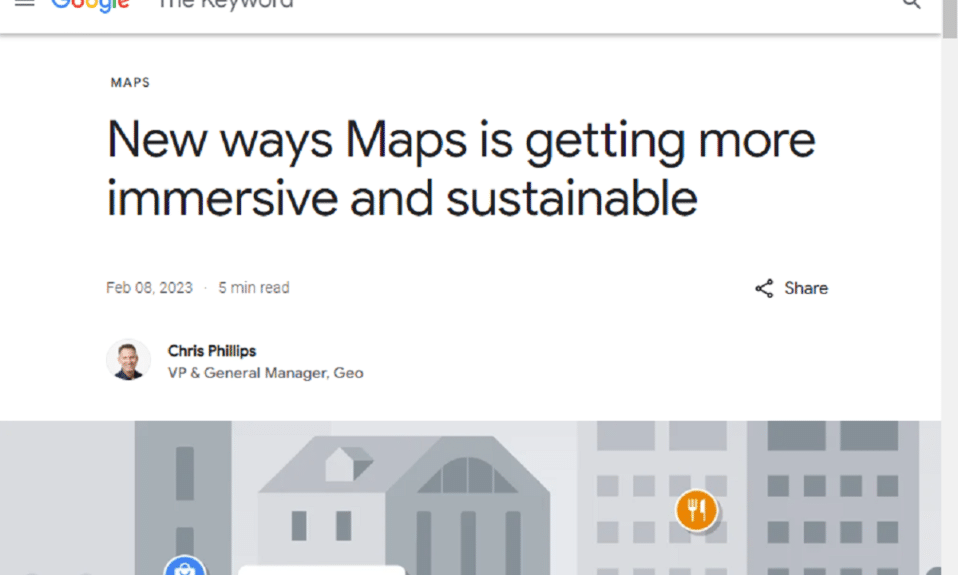The image size is (958, 575).
Task: Click the share icon
Action: click(x=764, y=288)
